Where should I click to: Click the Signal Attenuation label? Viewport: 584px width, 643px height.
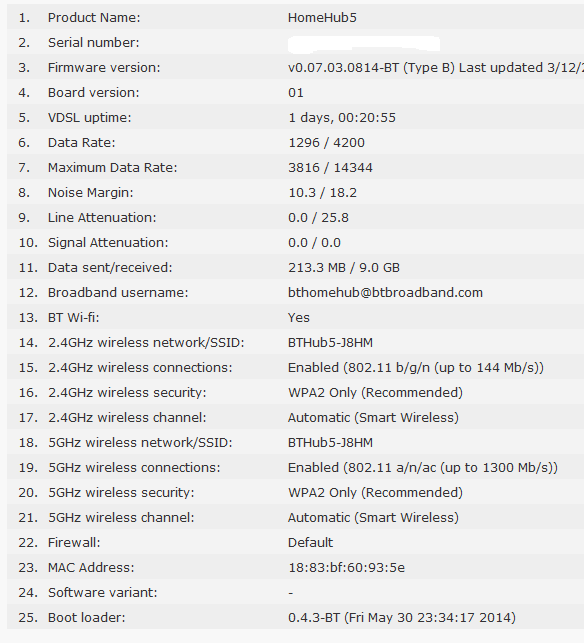(x=108, y=243)
